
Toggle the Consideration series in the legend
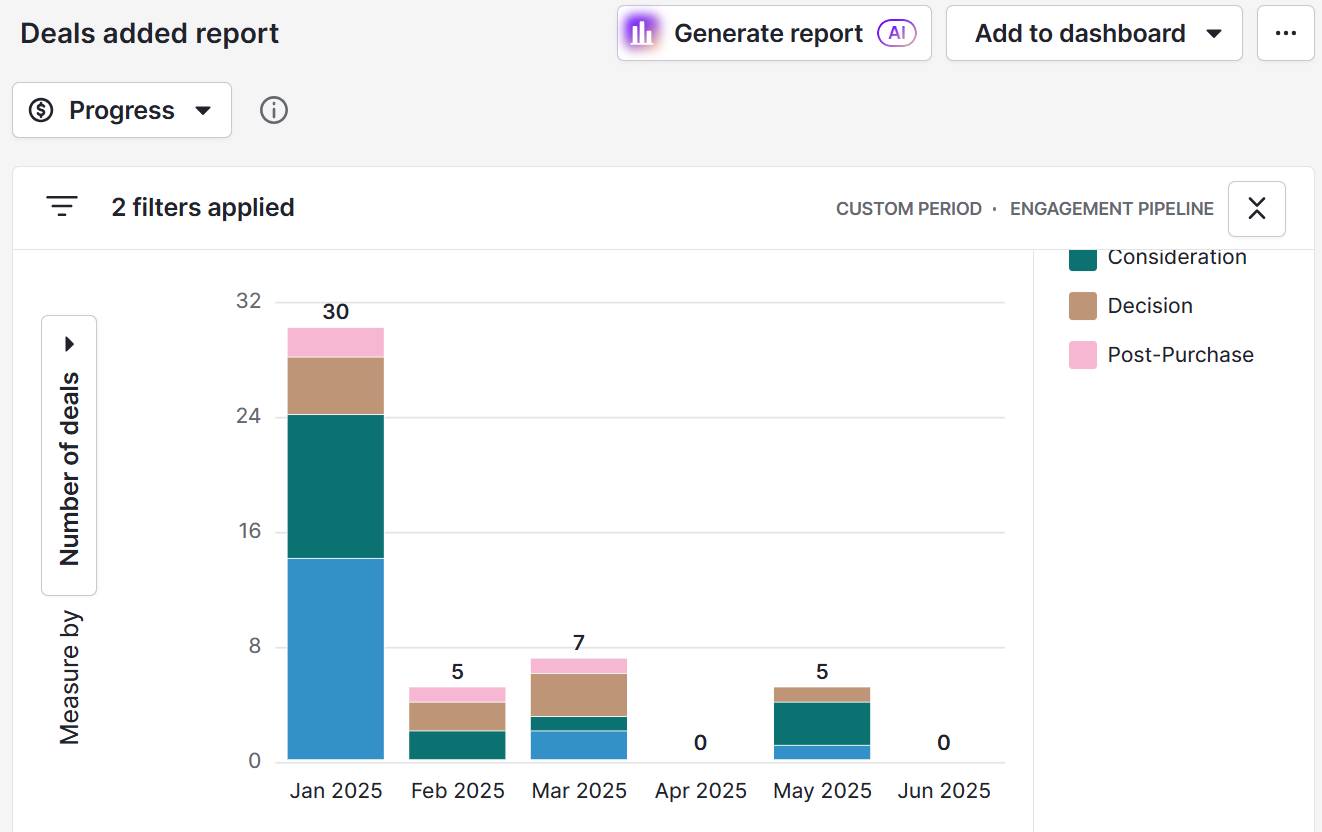point(1177,258)
